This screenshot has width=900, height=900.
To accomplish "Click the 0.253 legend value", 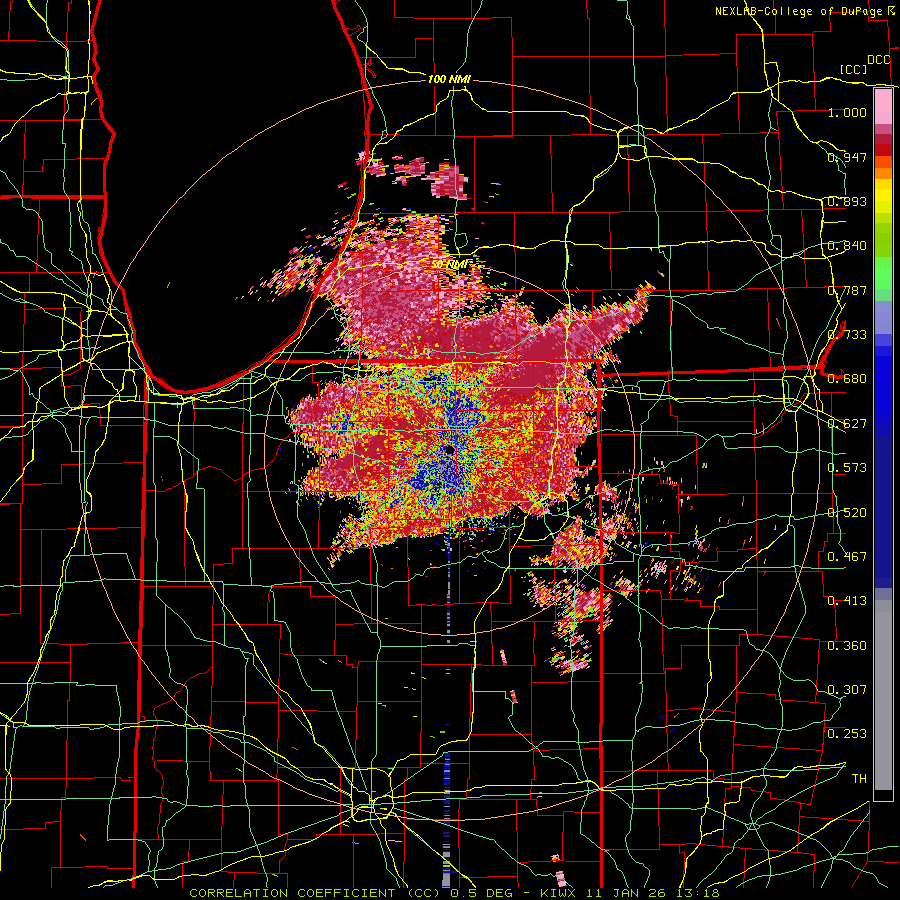I will 847,734.
